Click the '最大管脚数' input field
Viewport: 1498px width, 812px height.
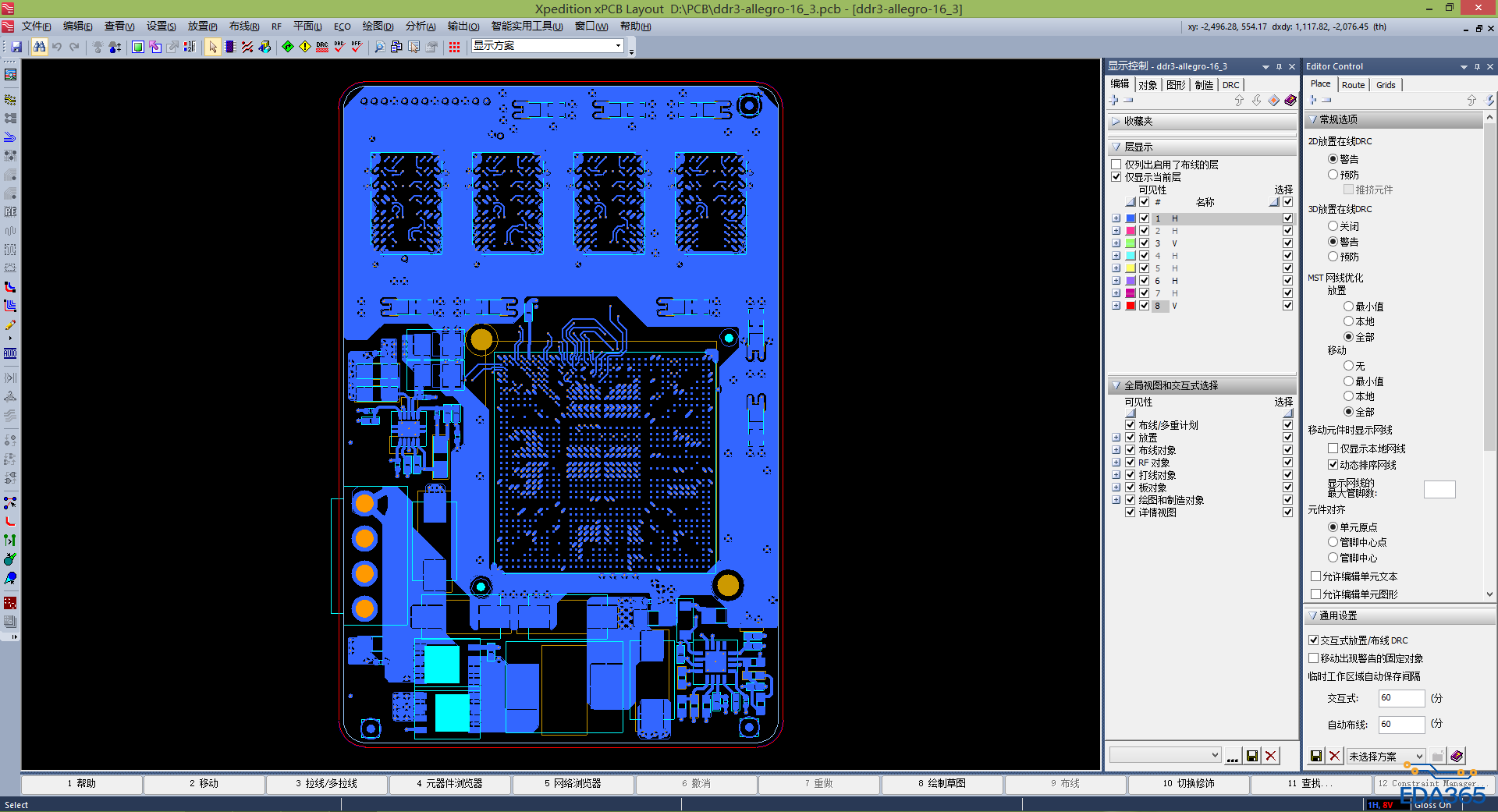(x=1439, y=489)
